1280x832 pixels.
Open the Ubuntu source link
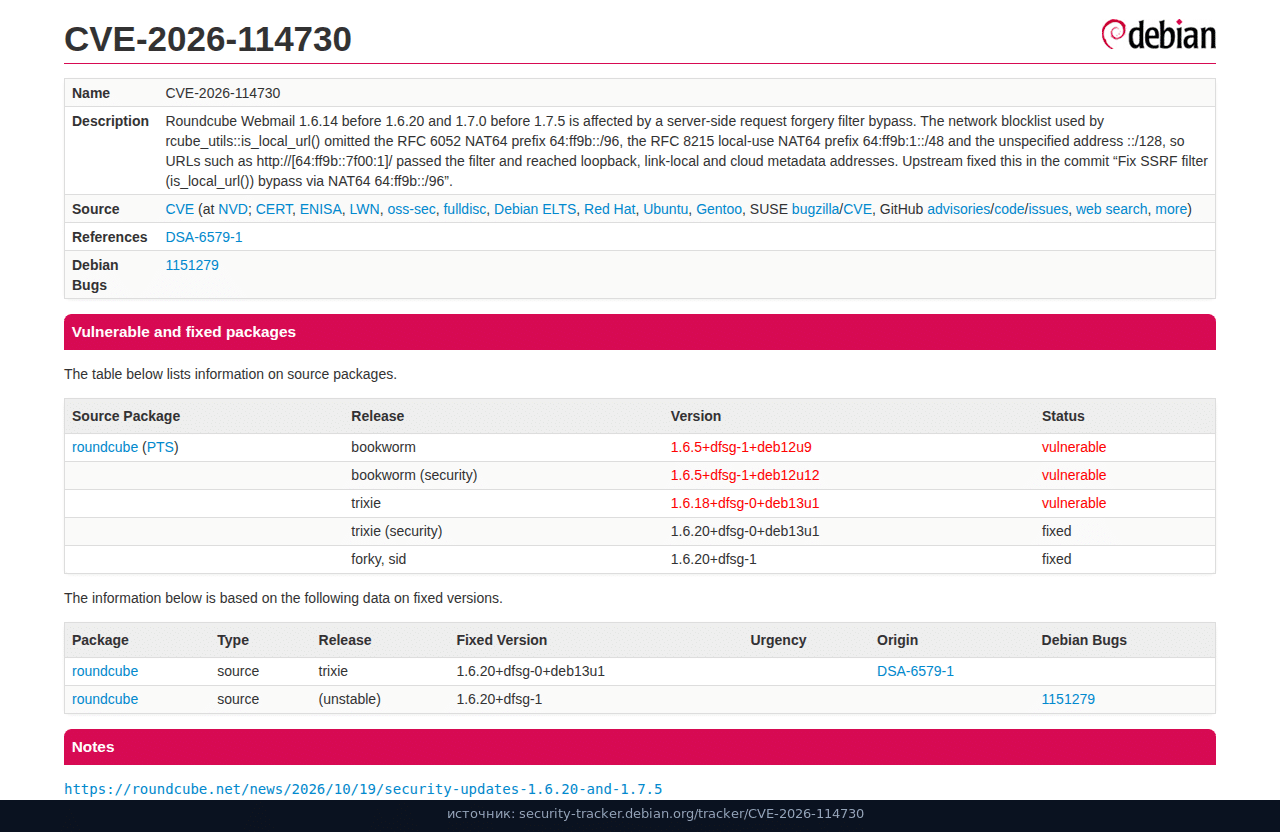[x=666, y=209]
